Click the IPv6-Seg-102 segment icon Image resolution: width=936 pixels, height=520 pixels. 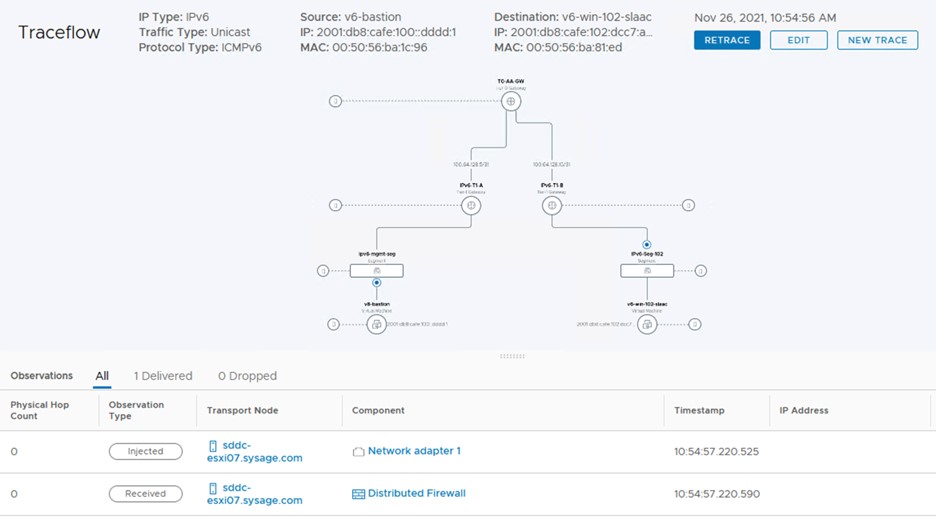pos(647,271)
